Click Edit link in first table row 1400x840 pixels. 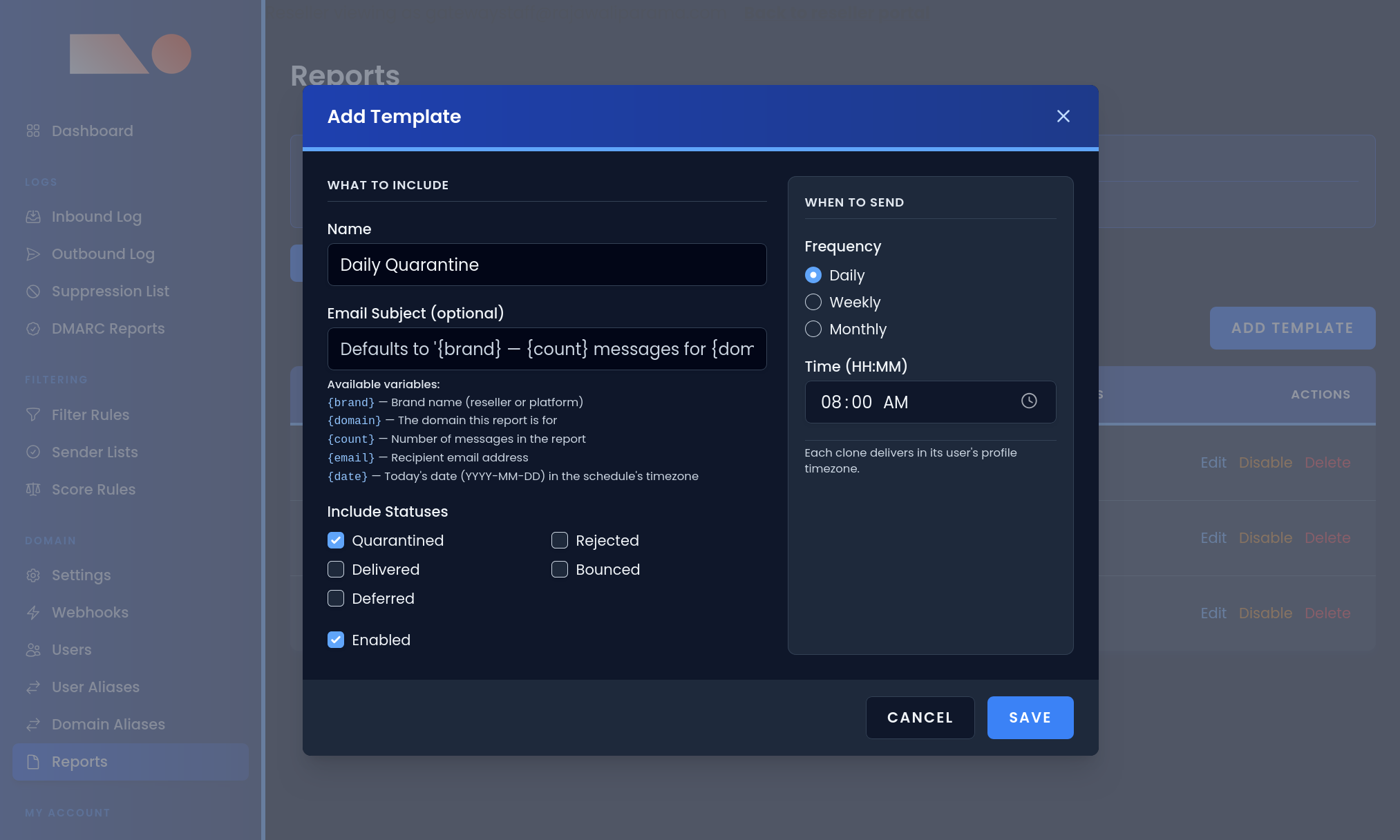click(x=1213, y=463)
